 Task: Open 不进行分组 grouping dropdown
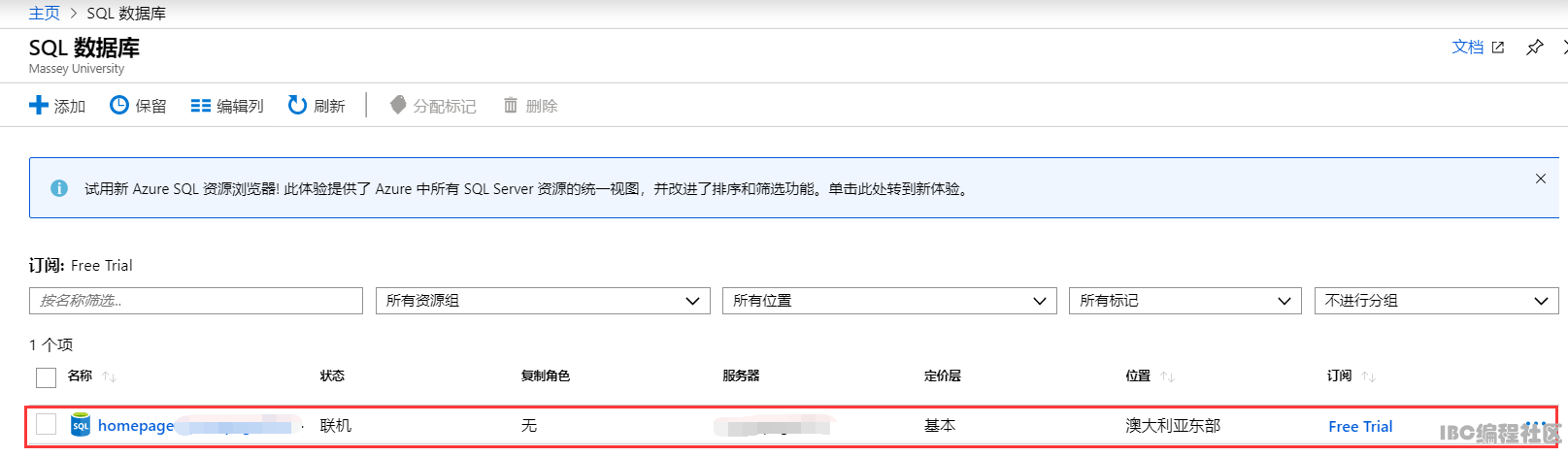pyautogui.click(x=1436, y=301)
